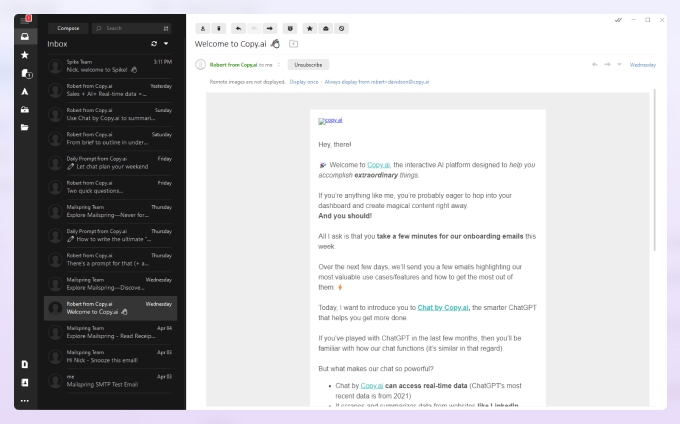Open the open-folder icon in sidebar
This screenshot has width=680, height=424.
point(25,127)
